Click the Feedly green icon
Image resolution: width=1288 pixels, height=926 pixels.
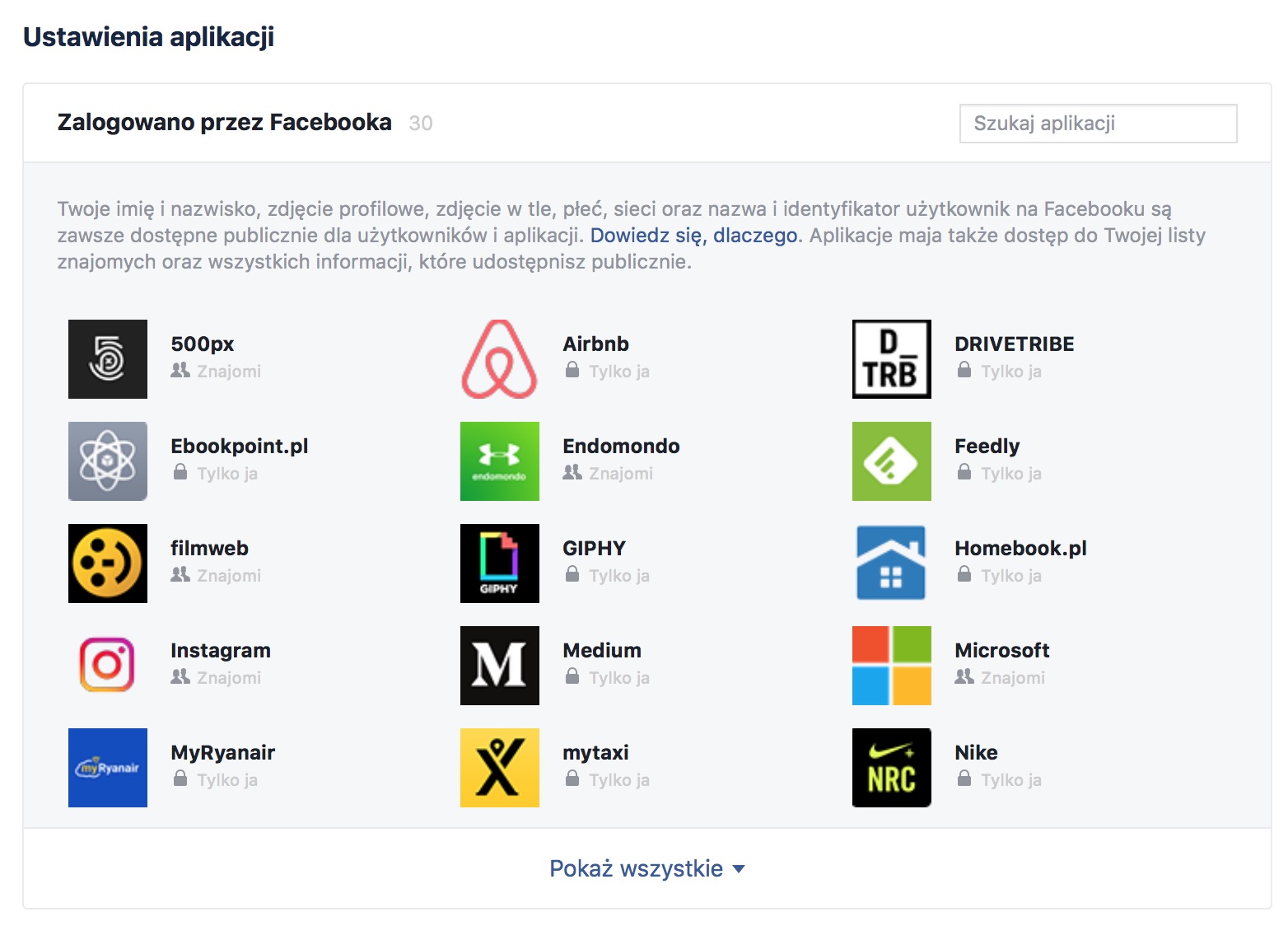coord(891,461)
